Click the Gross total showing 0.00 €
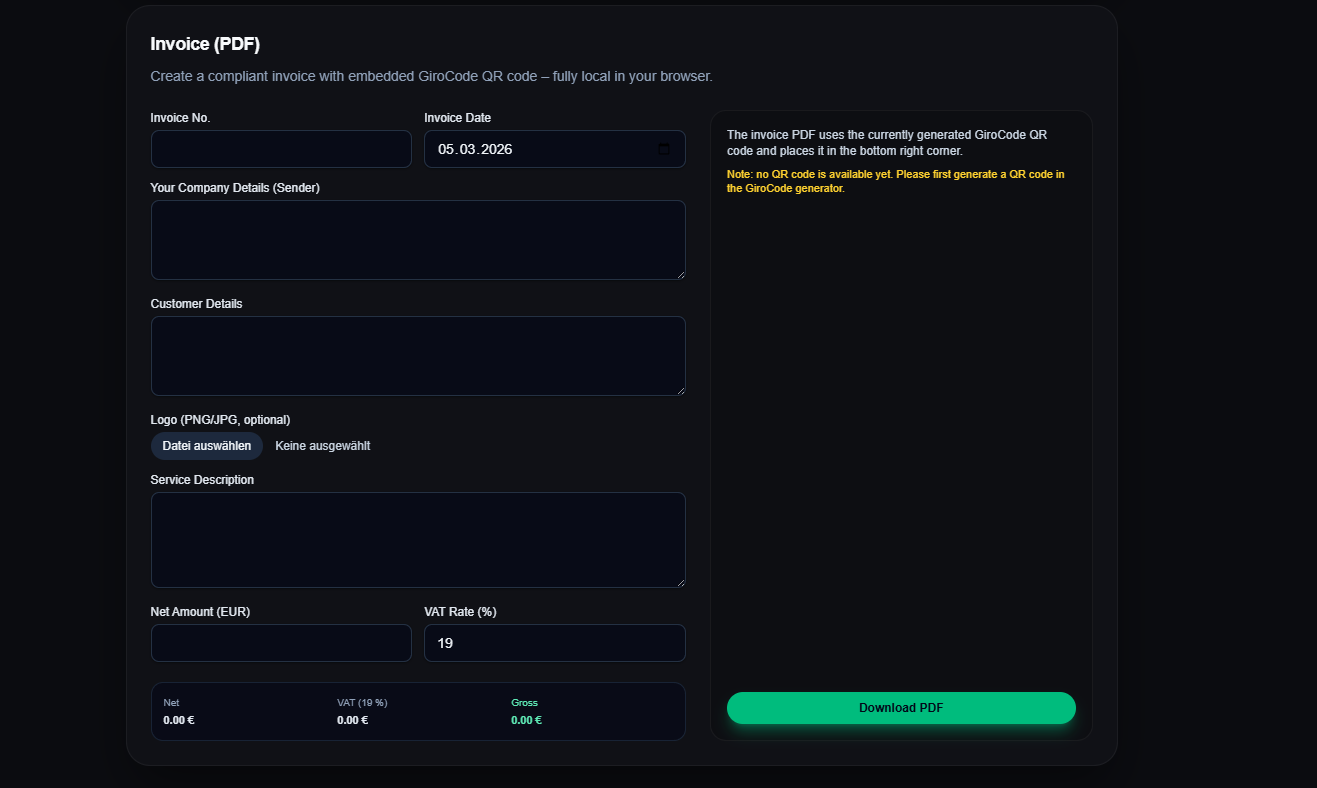Image resolution: width=1317 pixels, height=788 pixels. tap(525, 719)
